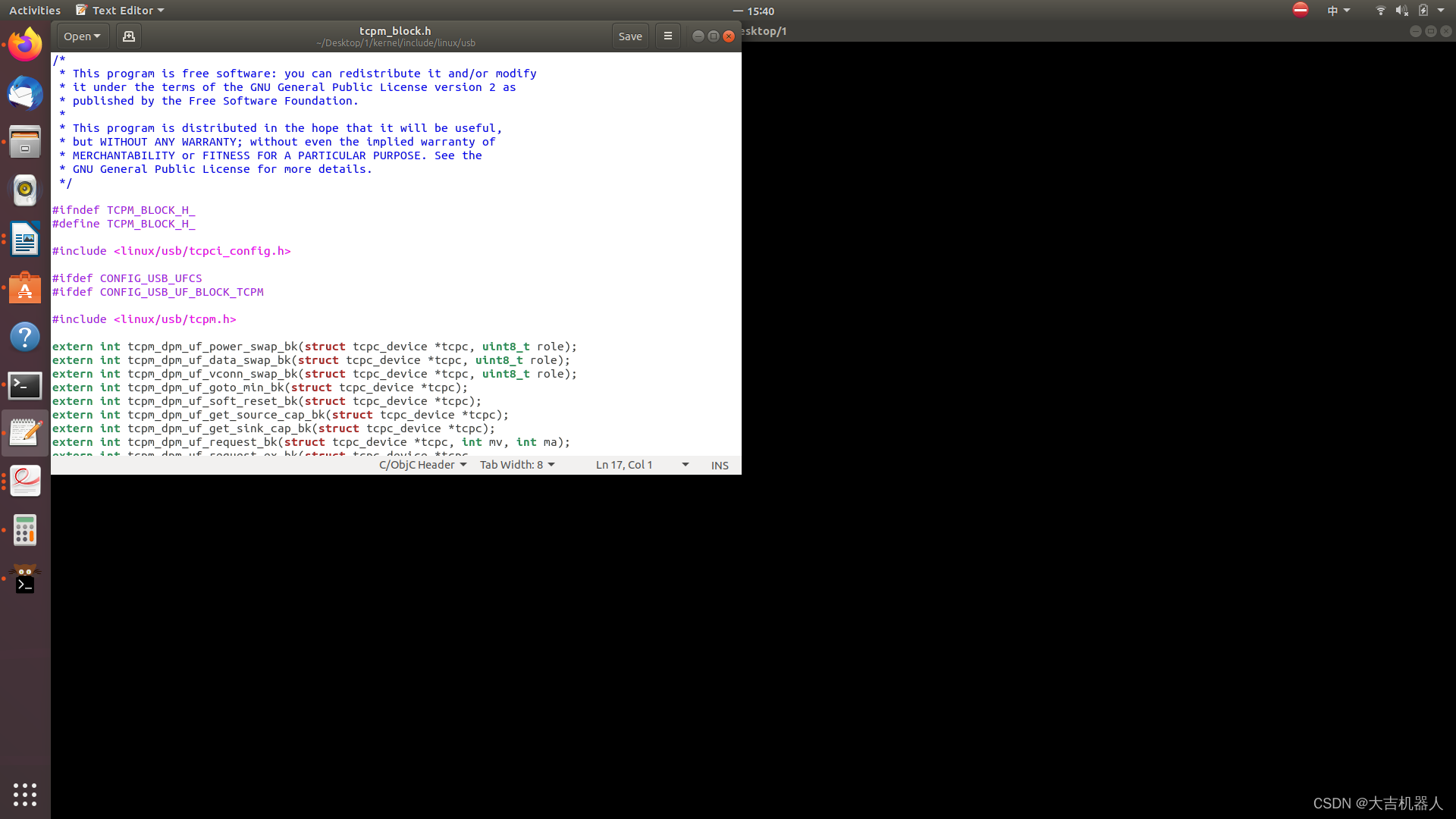The image size is (1456, 819).
Task: Launch LibreOffice Writer from the dock
Action: coord(25,239)
